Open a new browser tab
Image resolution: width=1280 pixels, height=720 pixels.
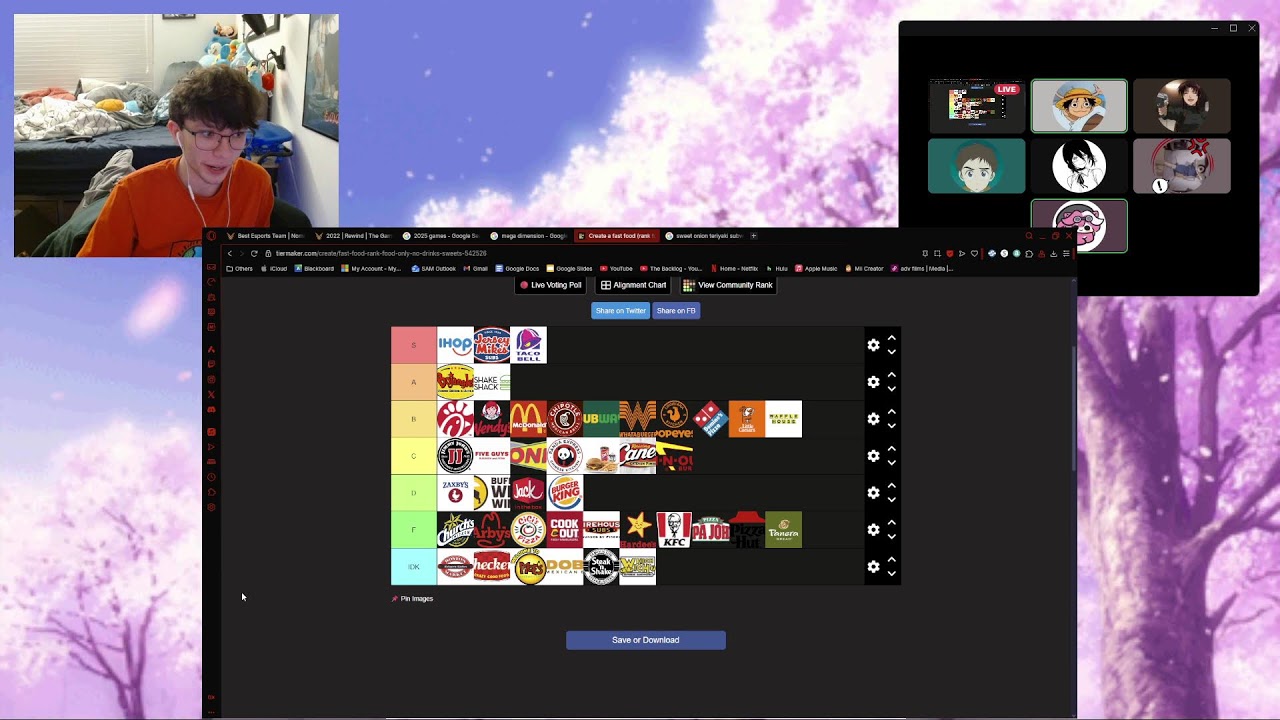[754, 236]
